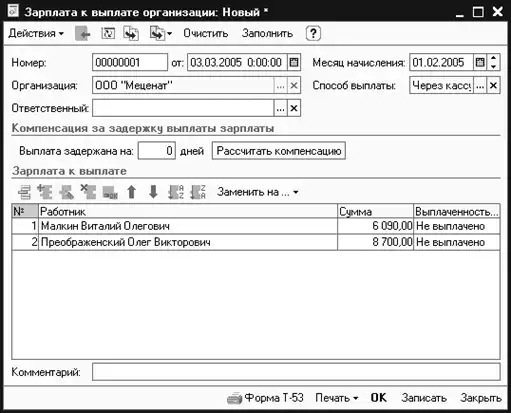Click the edit row table icon
Screen dimensions: 511x413
coord(66,192)
